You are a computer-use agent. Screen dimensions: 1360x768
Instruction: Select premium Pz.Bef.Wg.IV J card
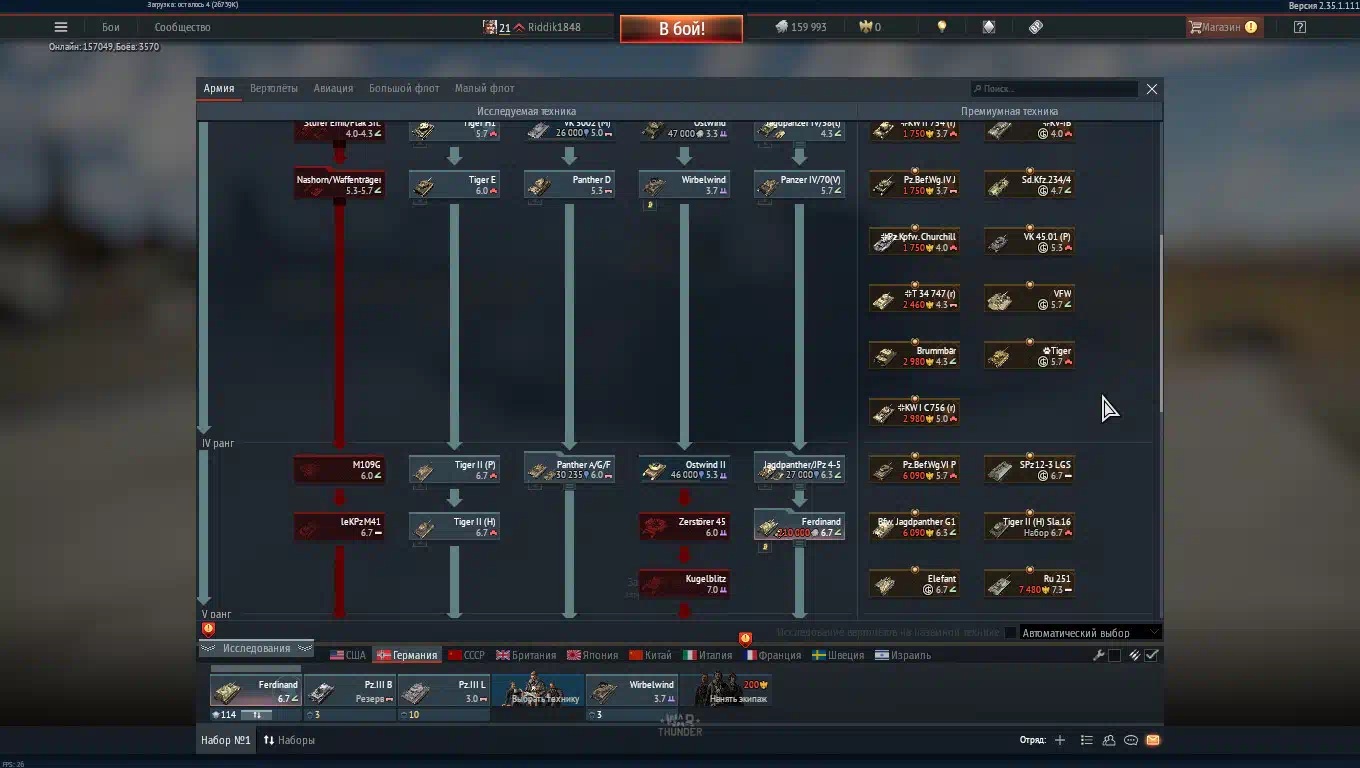(x=914, y=185)
